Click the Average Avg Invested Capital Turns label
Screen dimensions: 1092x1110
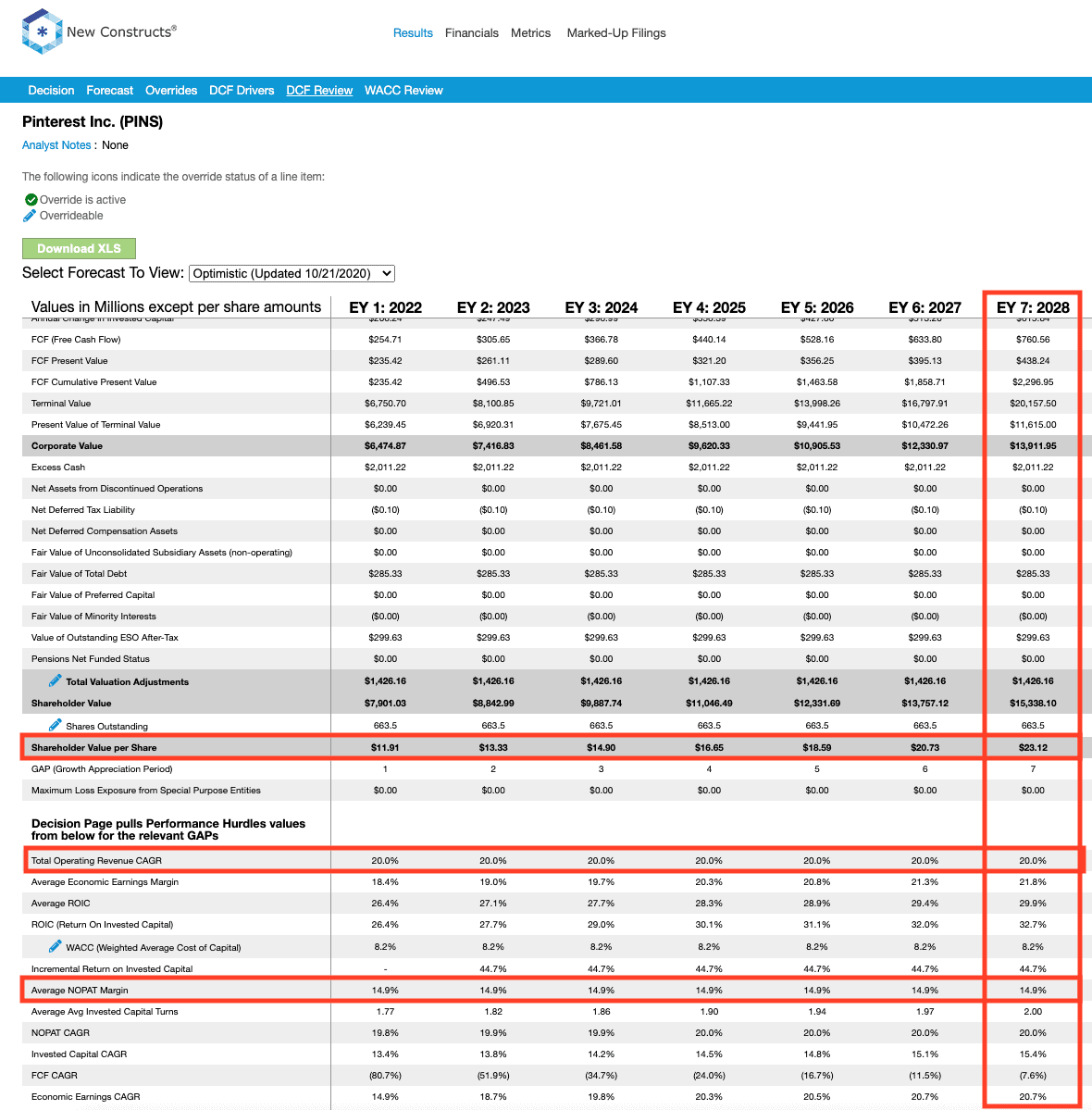point(105,1012)
